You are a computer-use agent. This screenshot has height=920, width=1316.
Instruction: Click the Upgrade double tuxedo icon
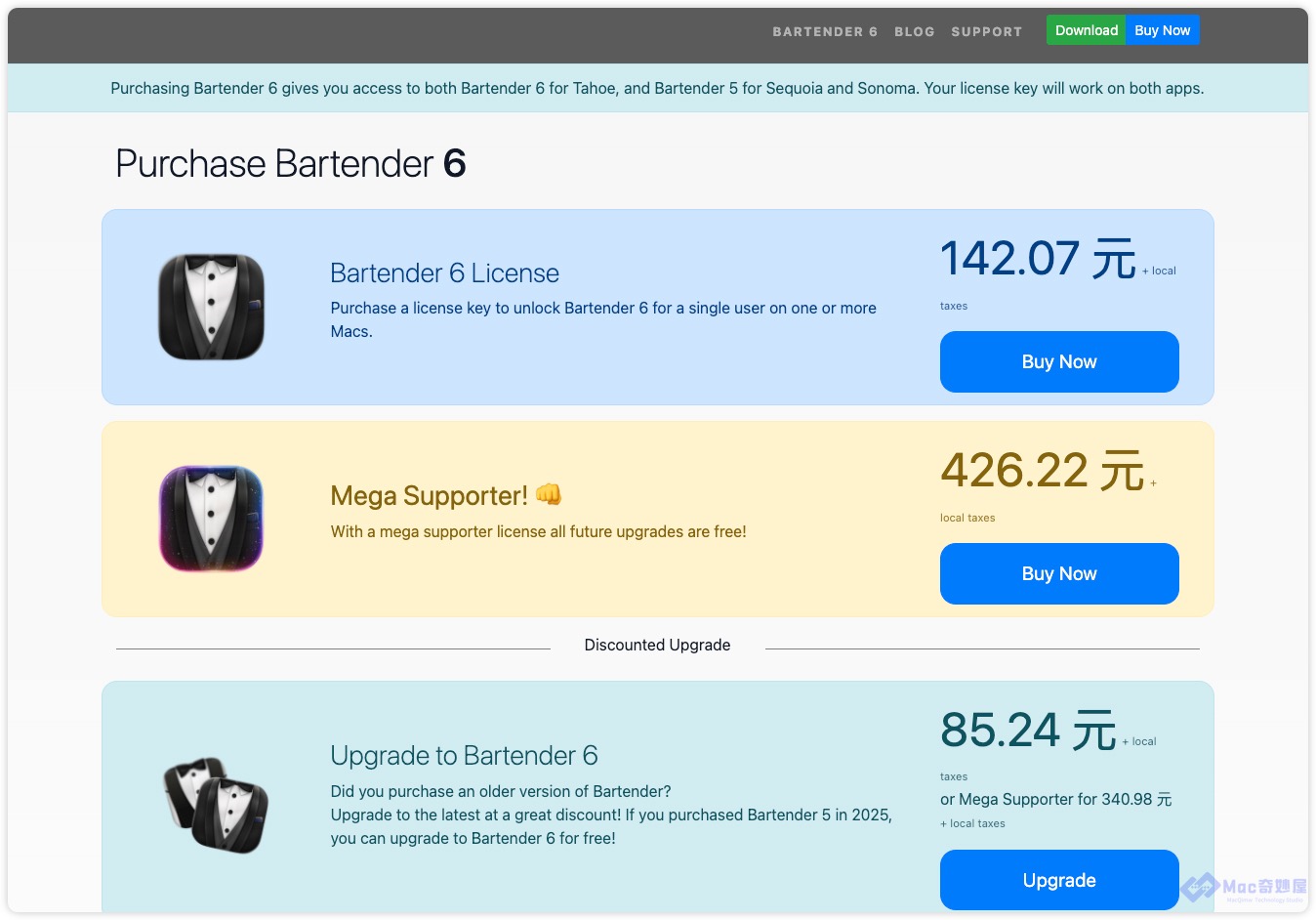pyautogui.click(x=215, y=805)
